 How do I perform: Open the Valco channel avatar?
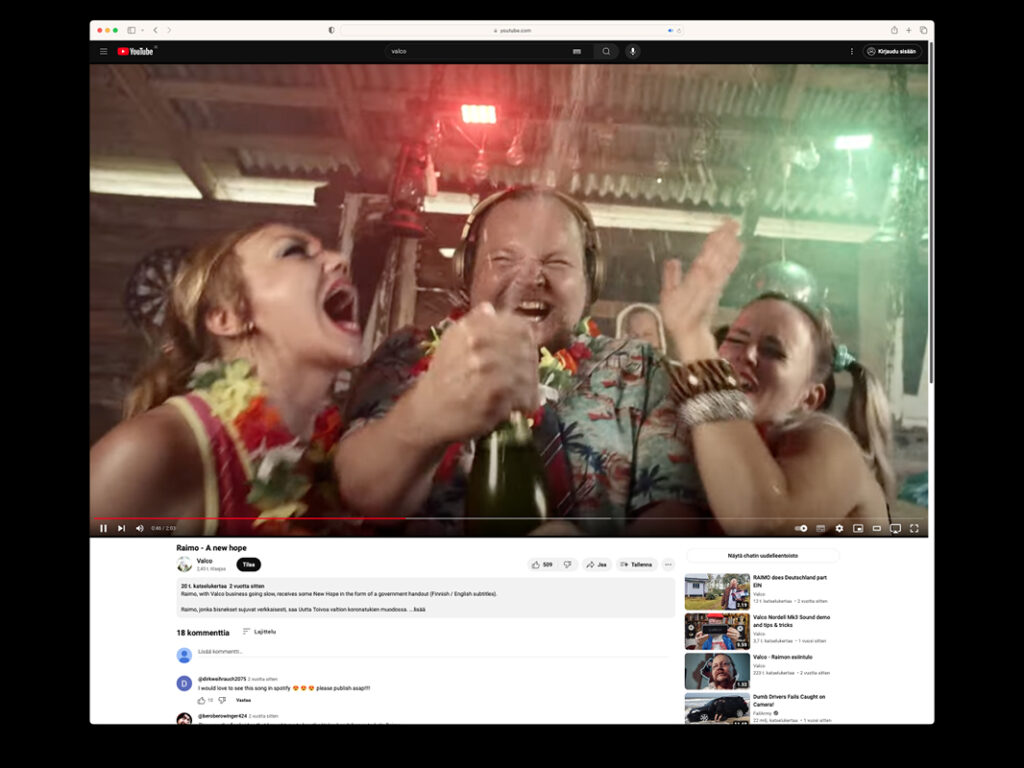[x=184, y=564]
